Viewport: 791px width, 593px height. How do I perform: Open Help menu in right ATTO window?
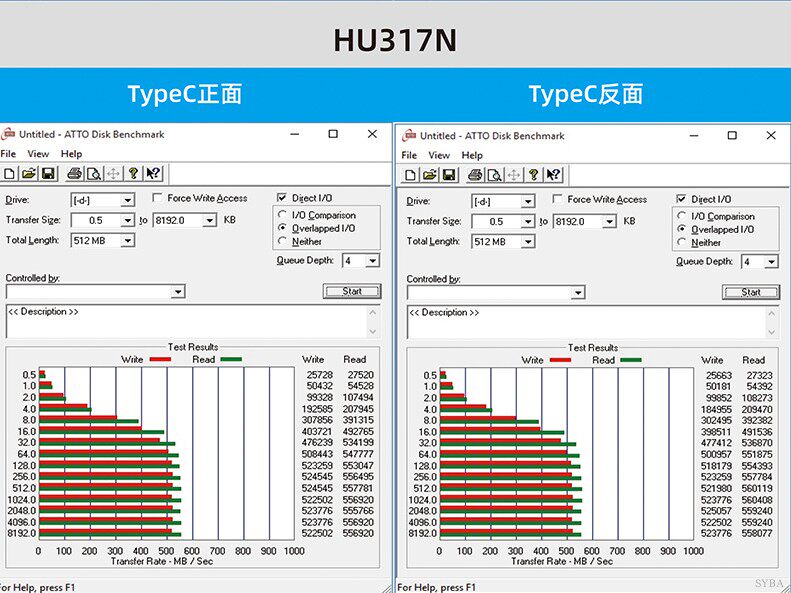[472, 155]
